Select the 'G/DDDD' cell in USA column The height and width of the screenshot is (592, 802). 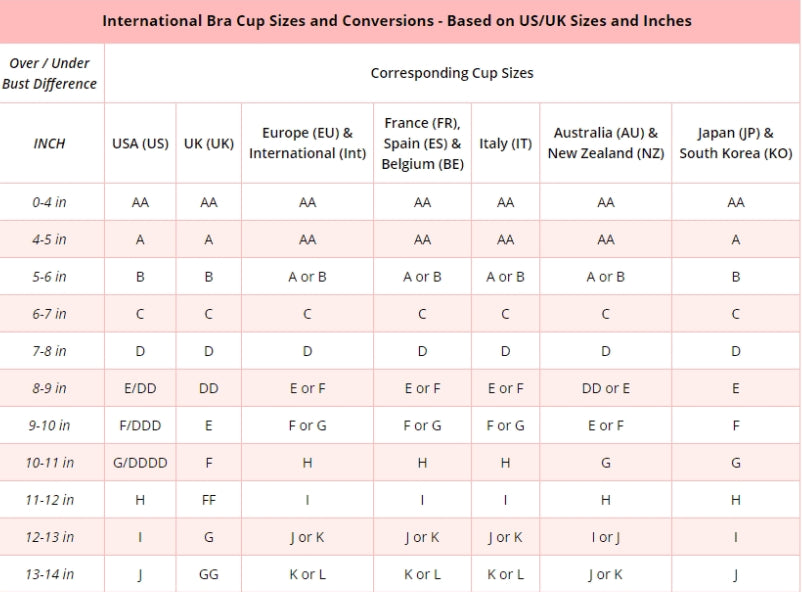pyautogui.click(x=140, y=463)
